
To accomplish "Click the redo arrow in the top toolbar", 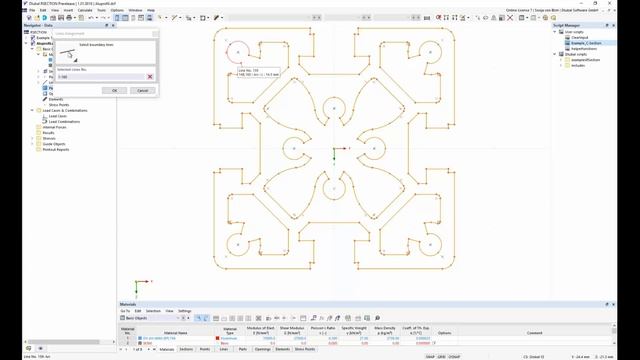I will tap(102, 18).
